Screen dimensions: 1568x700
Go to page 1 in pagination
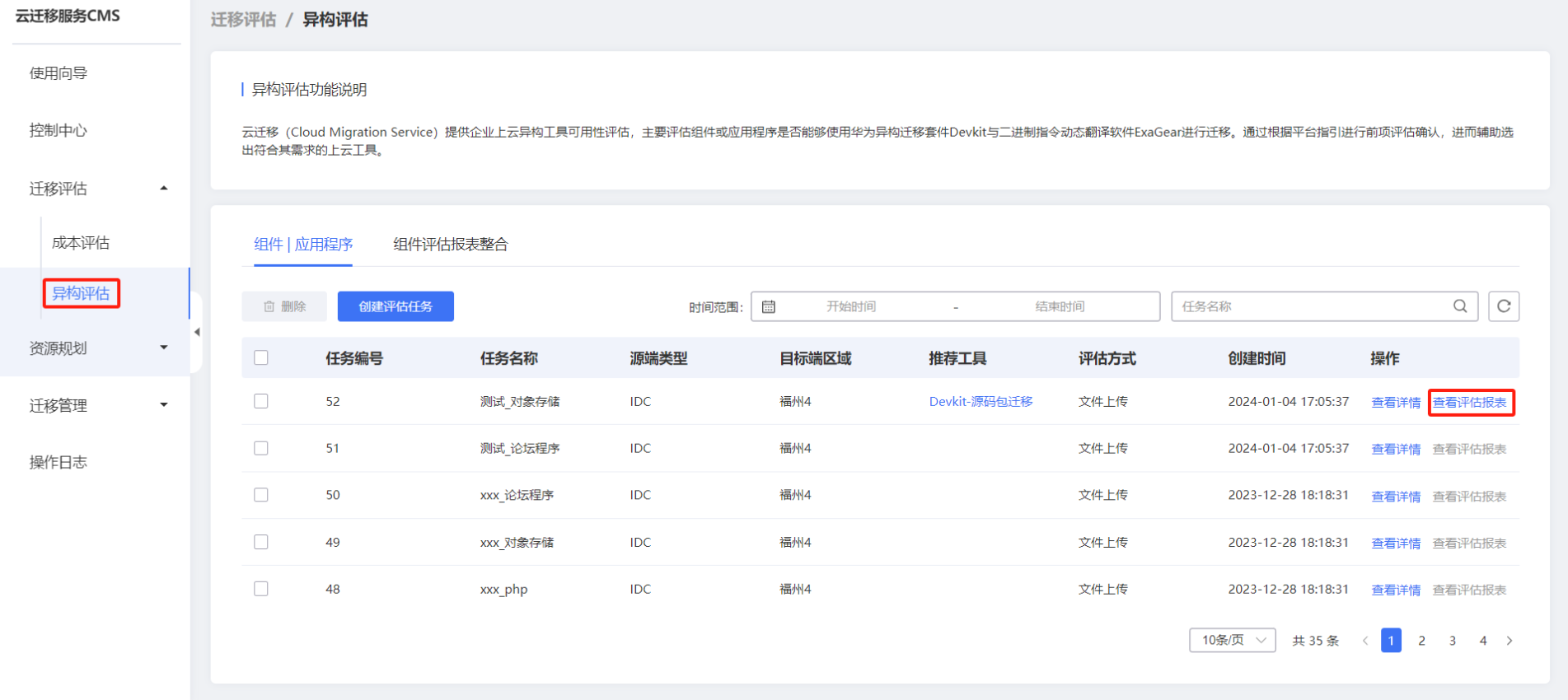tap(1392, 641)
